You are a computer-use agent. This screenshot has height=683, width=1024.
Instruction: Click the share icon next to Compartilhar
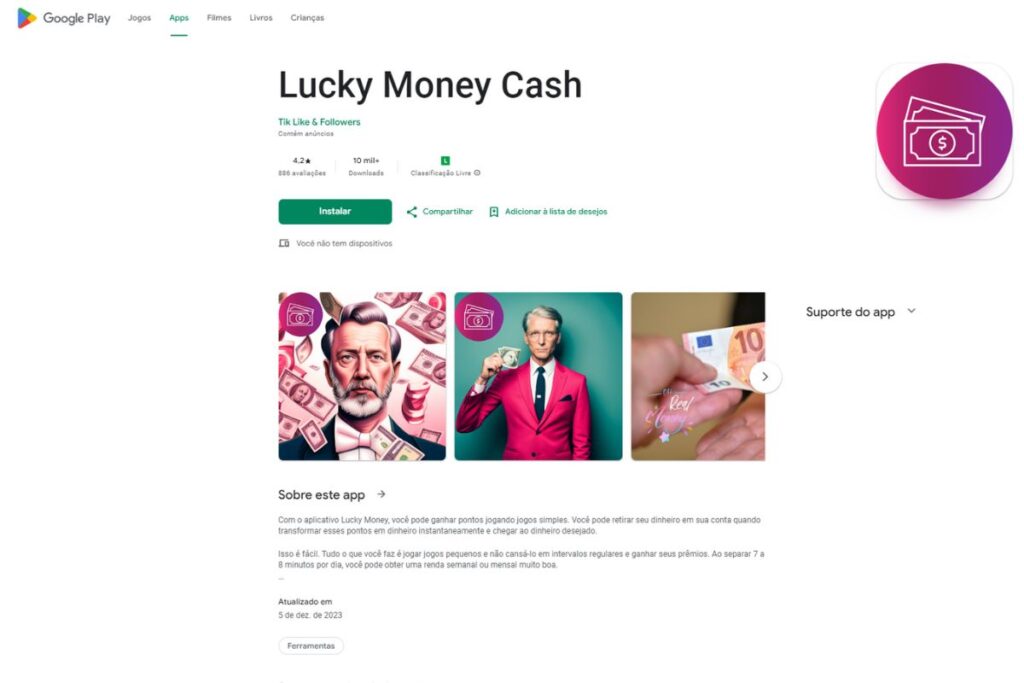click(411, 212)
